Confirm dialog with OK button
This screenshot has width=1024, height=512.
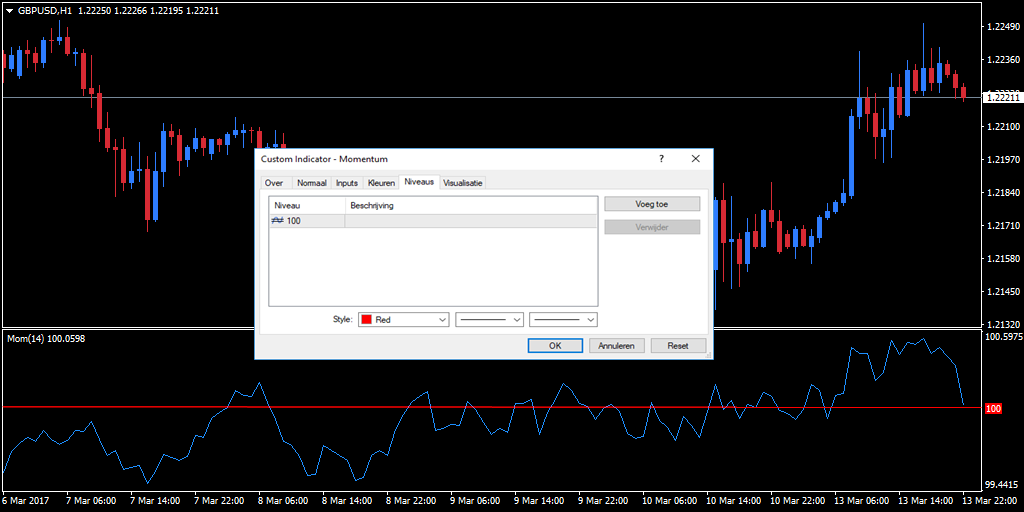[555, 345]
